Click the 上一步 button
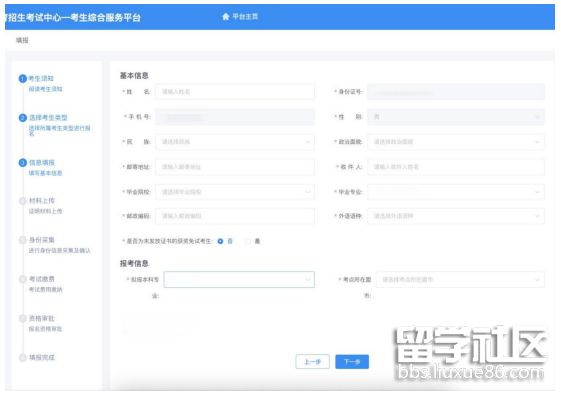561x394 pixels. pos(312,362)
